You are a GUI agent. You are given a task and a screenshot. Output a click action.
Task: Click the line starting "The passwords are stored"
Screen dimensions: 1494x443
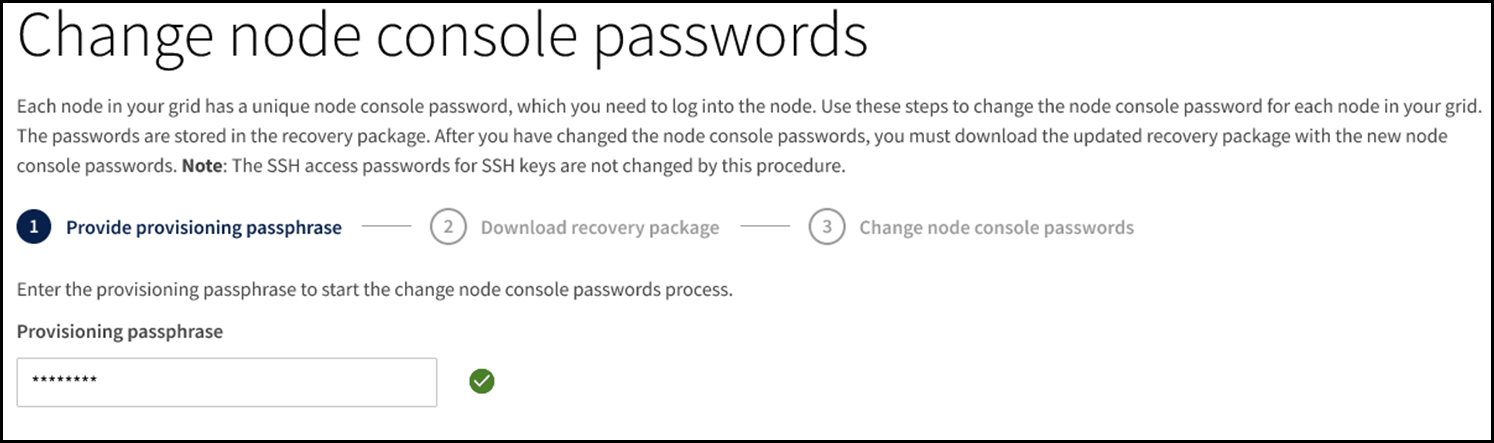pyautogui.click(x=400, y=136)
